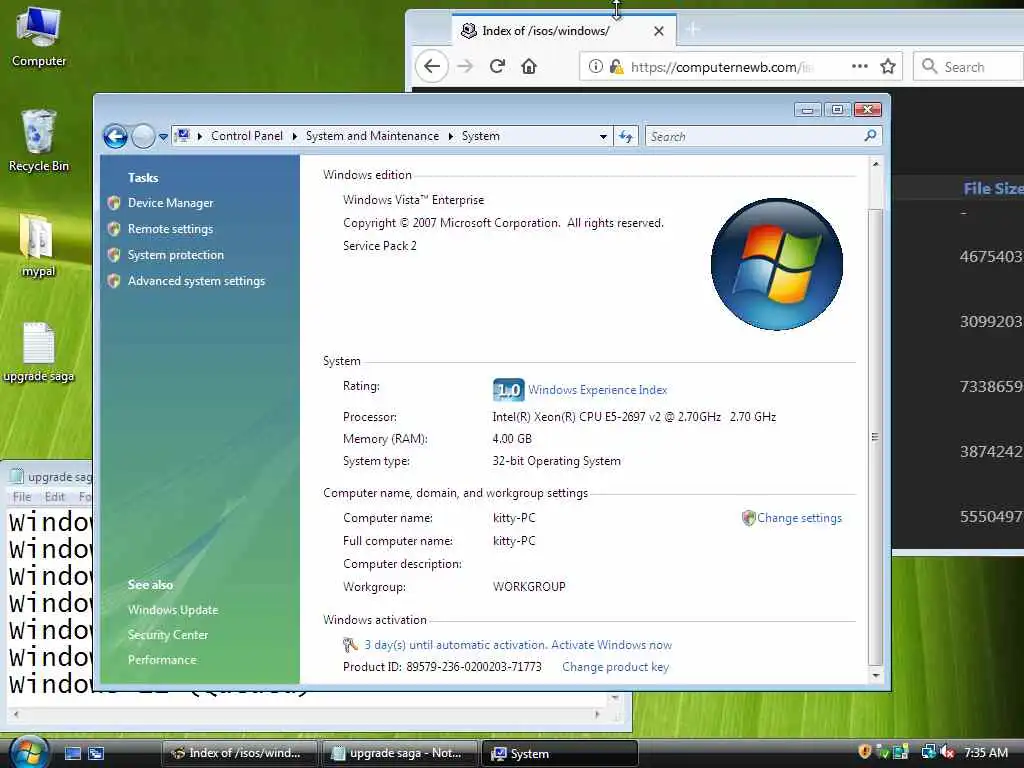Image resolution: width=1024 pixels, height=768 pixels.
Task: Click the System protection shield icon
Action: click(x=114, y=255)
